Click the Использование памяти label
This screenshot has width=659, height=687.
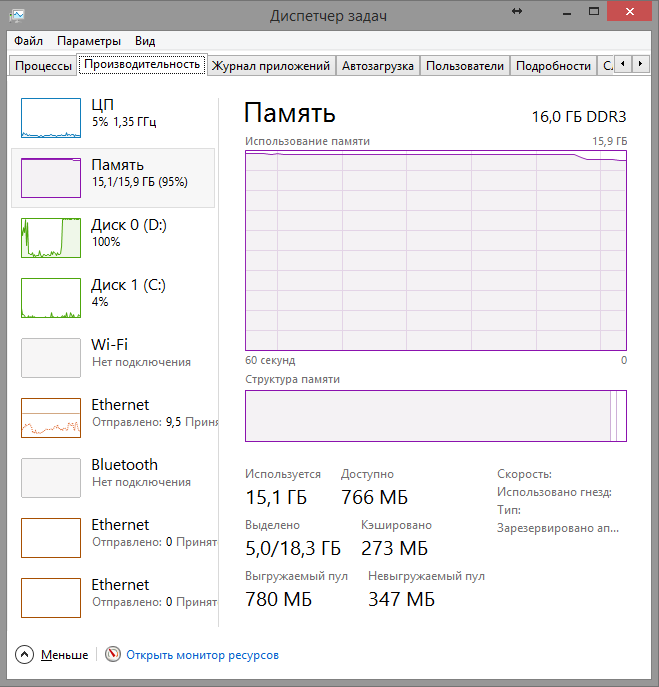(x=307, y=141)
